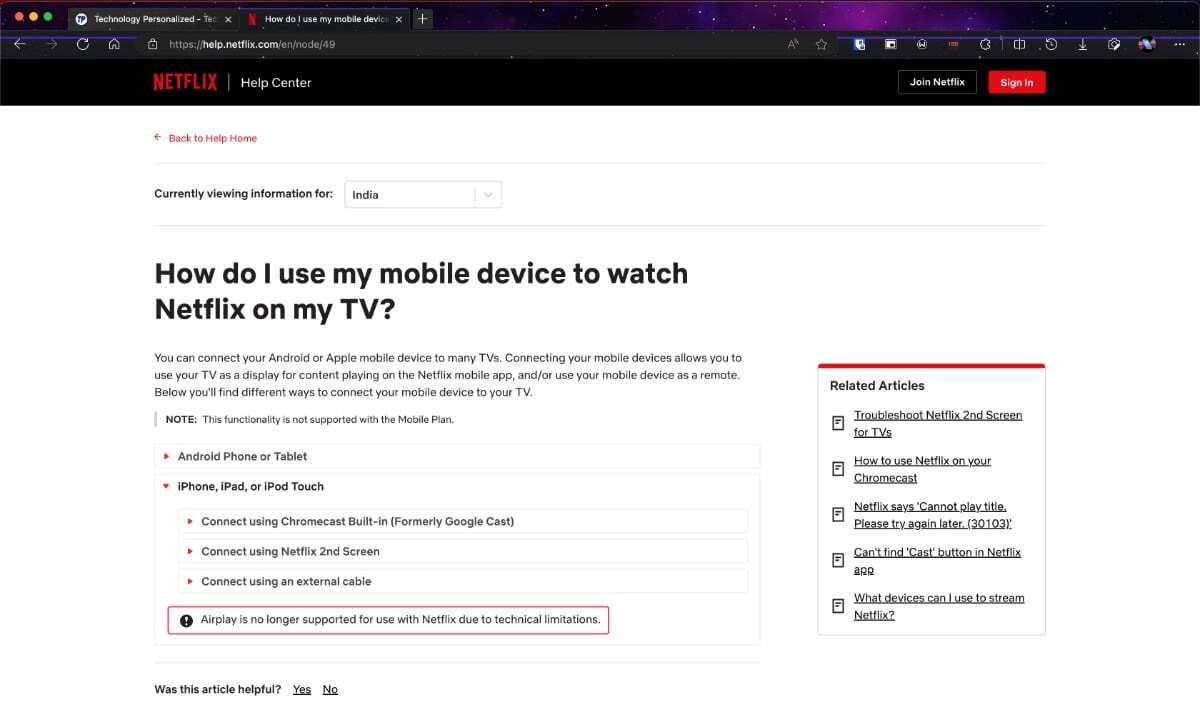The width and height of the screenshot is (1200, 717).
Task: Click the address bar URL field
Action: [460, 44]
